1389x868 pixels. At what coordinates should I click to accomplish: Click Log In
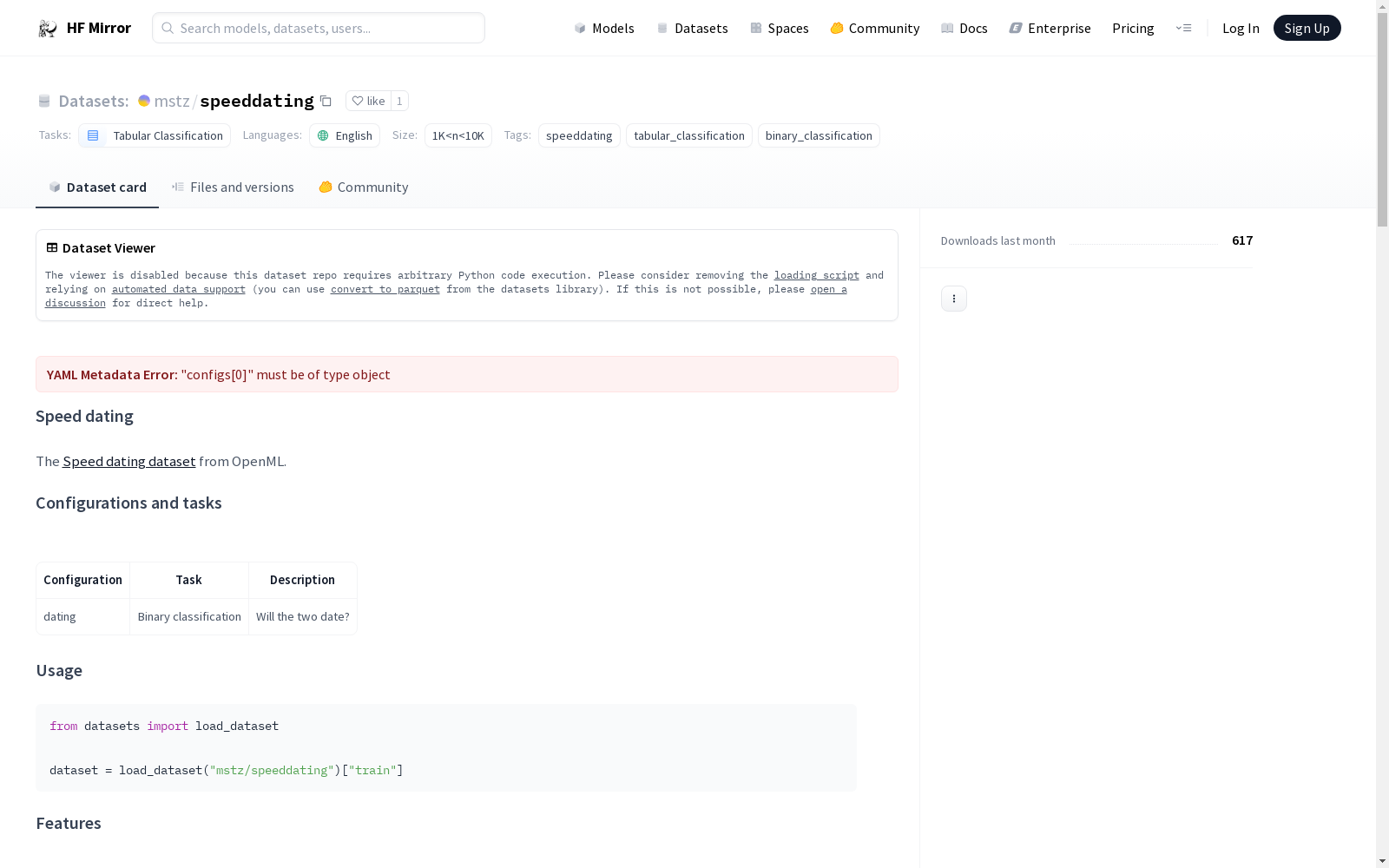pos(1241,28)
